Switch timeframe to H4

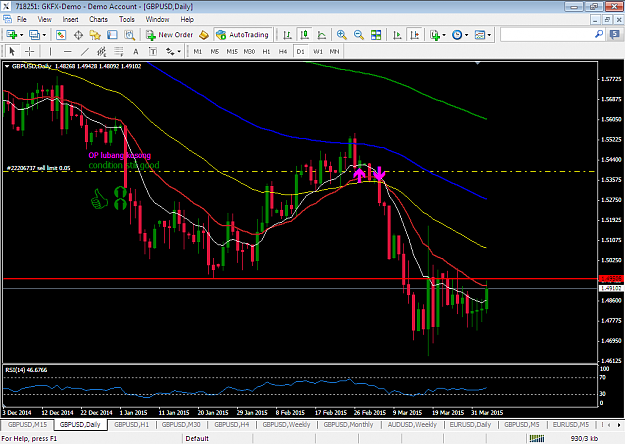[x=283, y=51]
